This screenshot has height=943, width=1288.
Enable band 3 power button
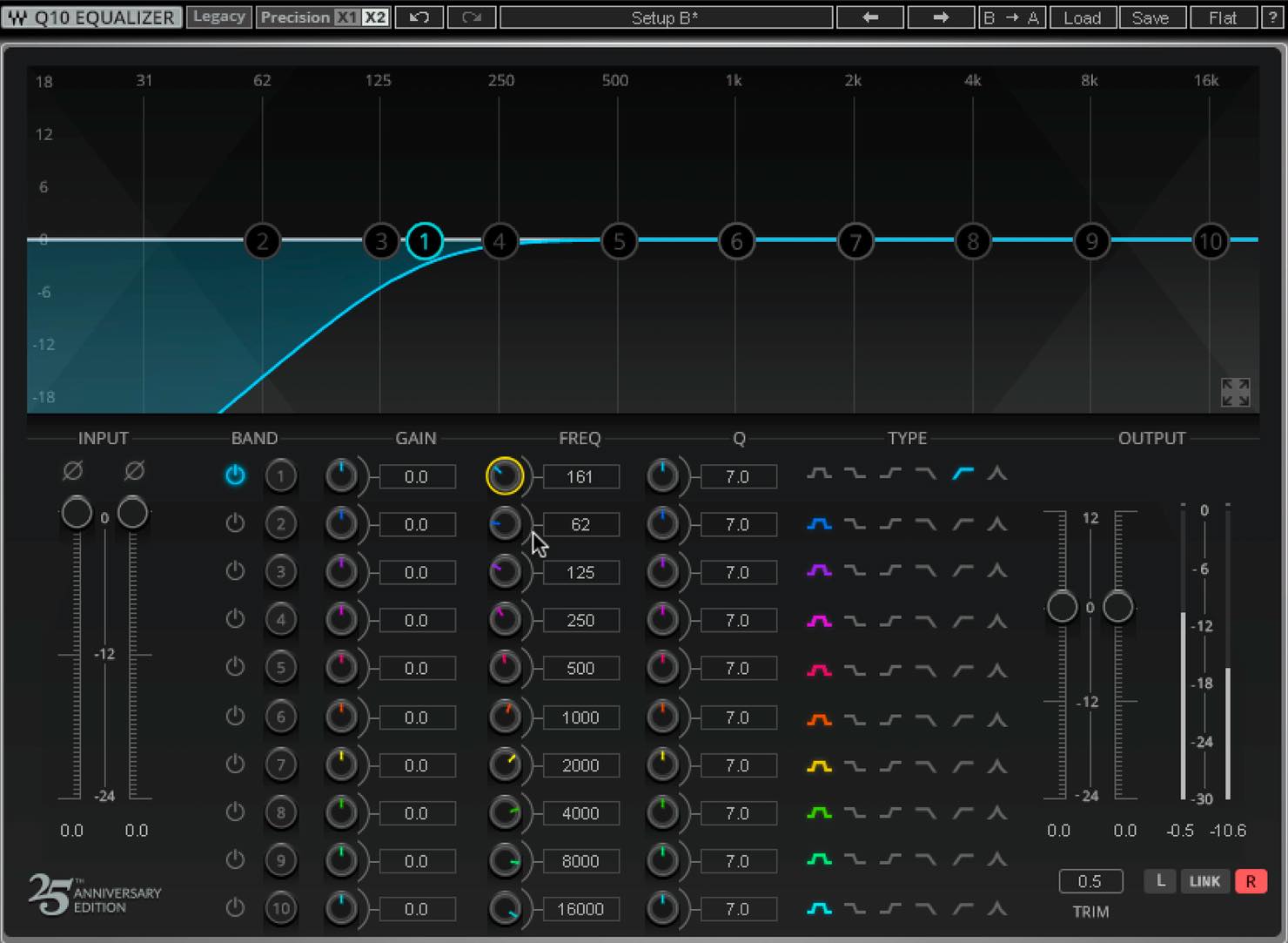235,571
